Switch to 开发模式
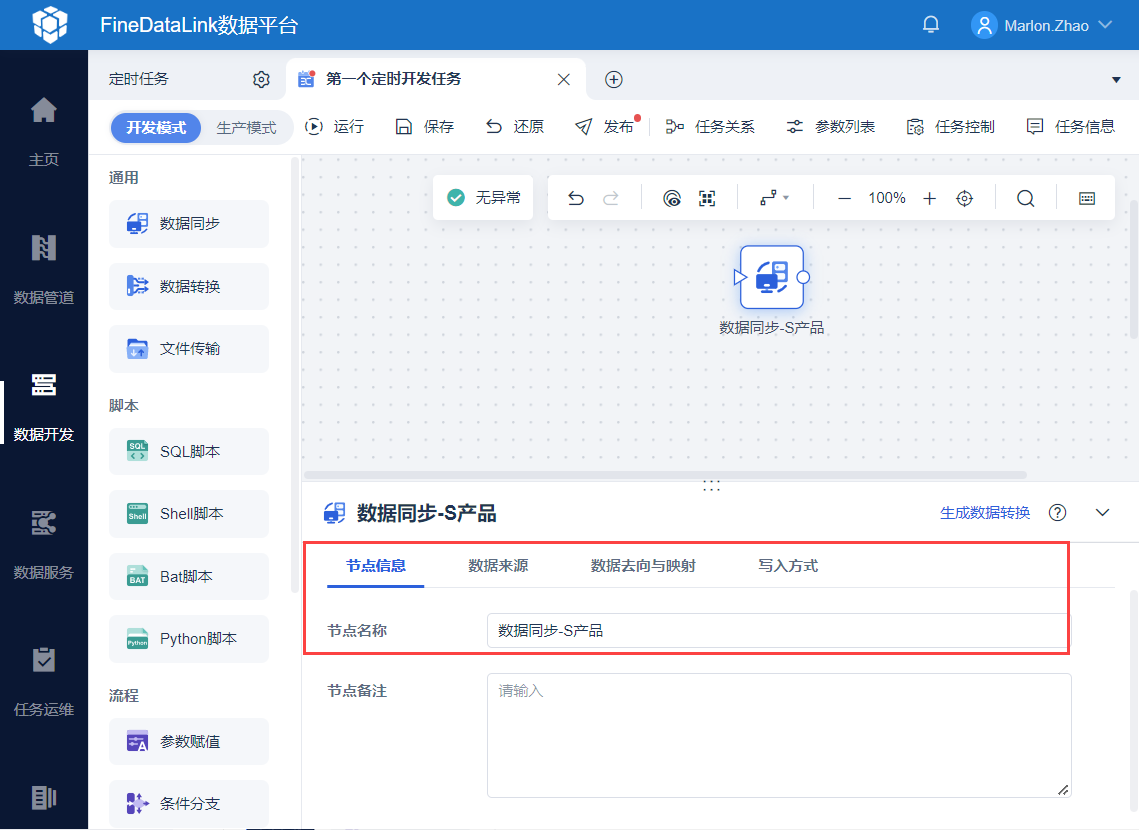This screenshot has height=830, width=1139. pyautogui.click(x=155, y=128)
